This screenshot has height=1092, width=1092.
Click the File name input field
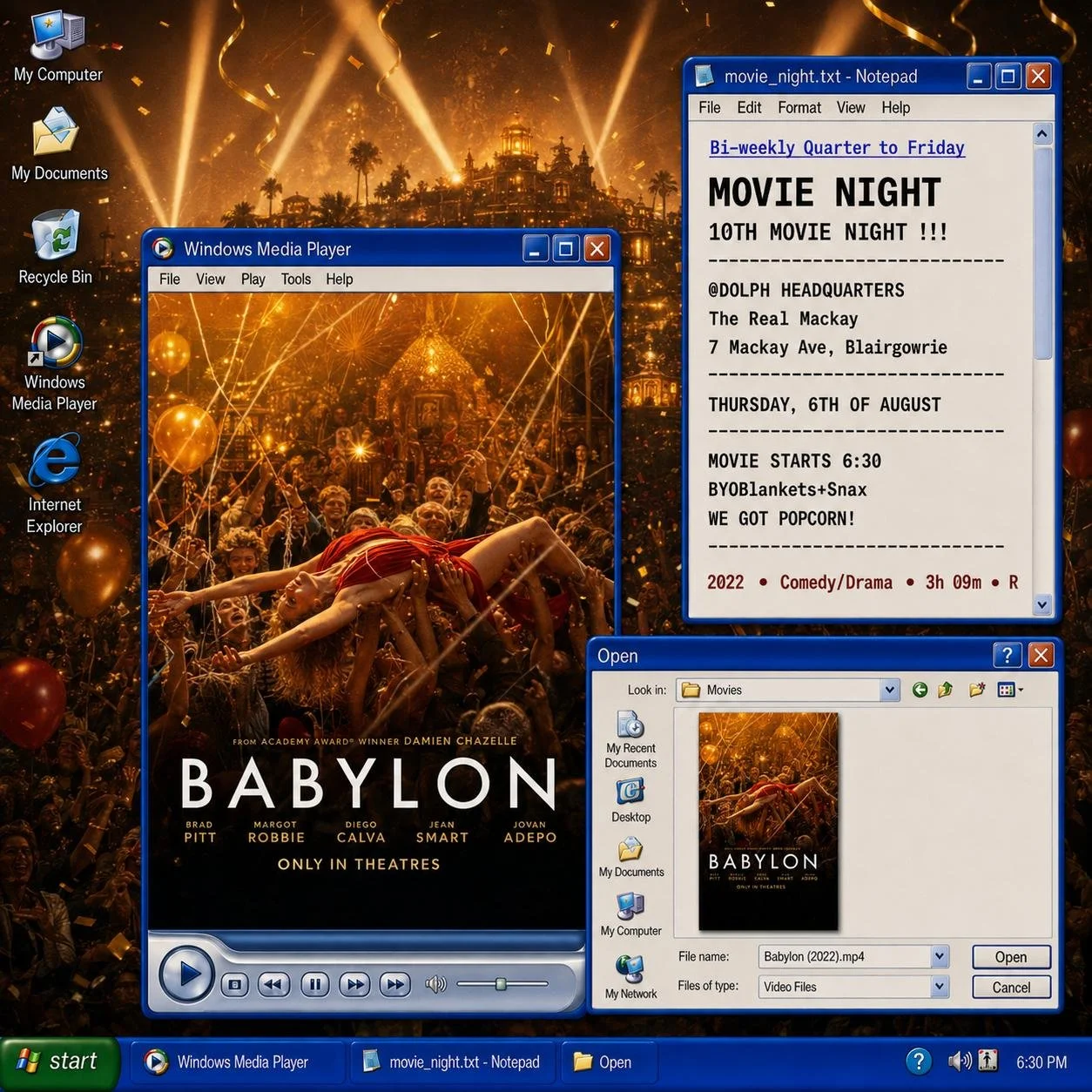coord(845,957)
